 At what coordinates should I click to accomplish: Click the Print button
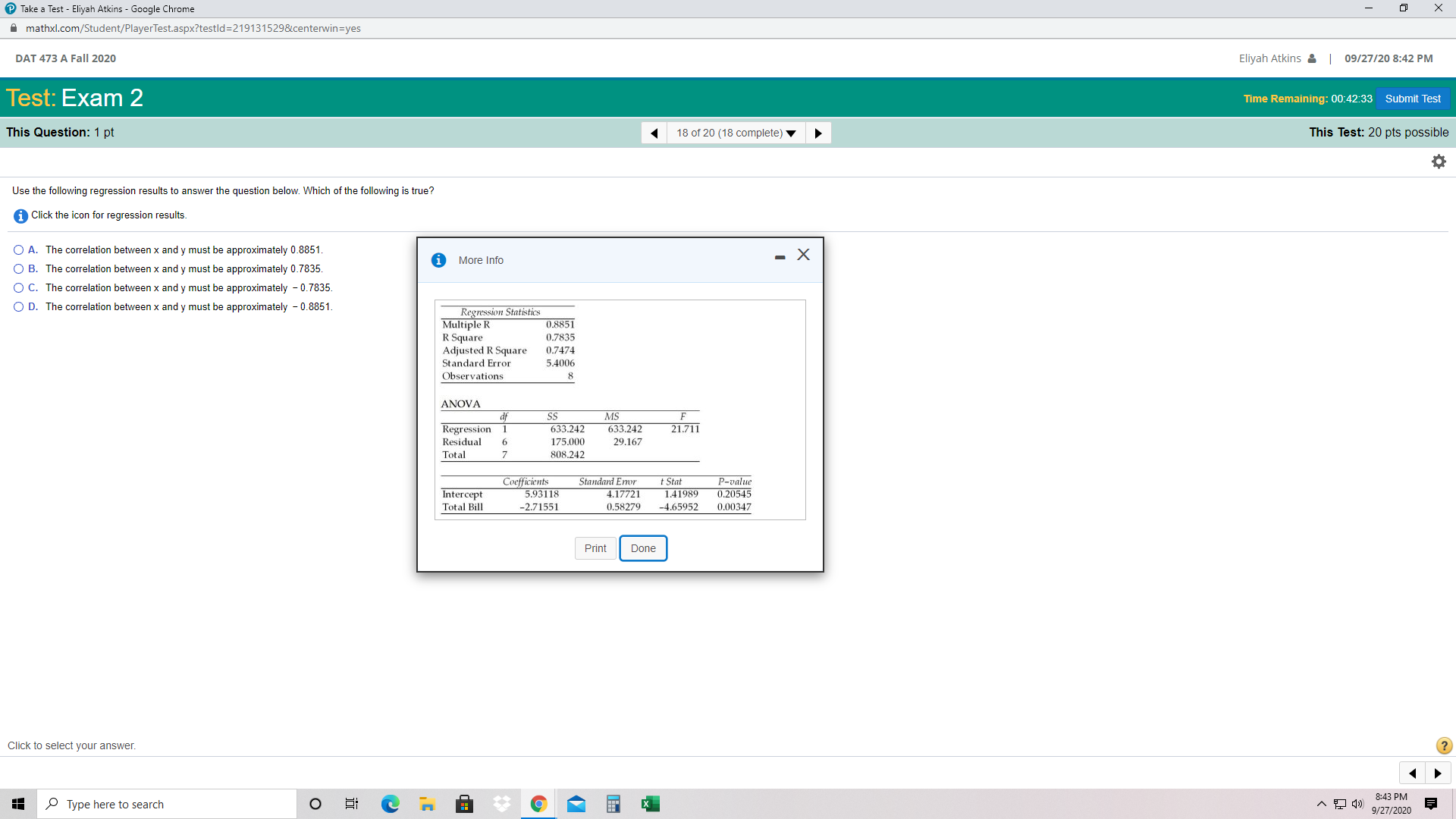point(595,548)
